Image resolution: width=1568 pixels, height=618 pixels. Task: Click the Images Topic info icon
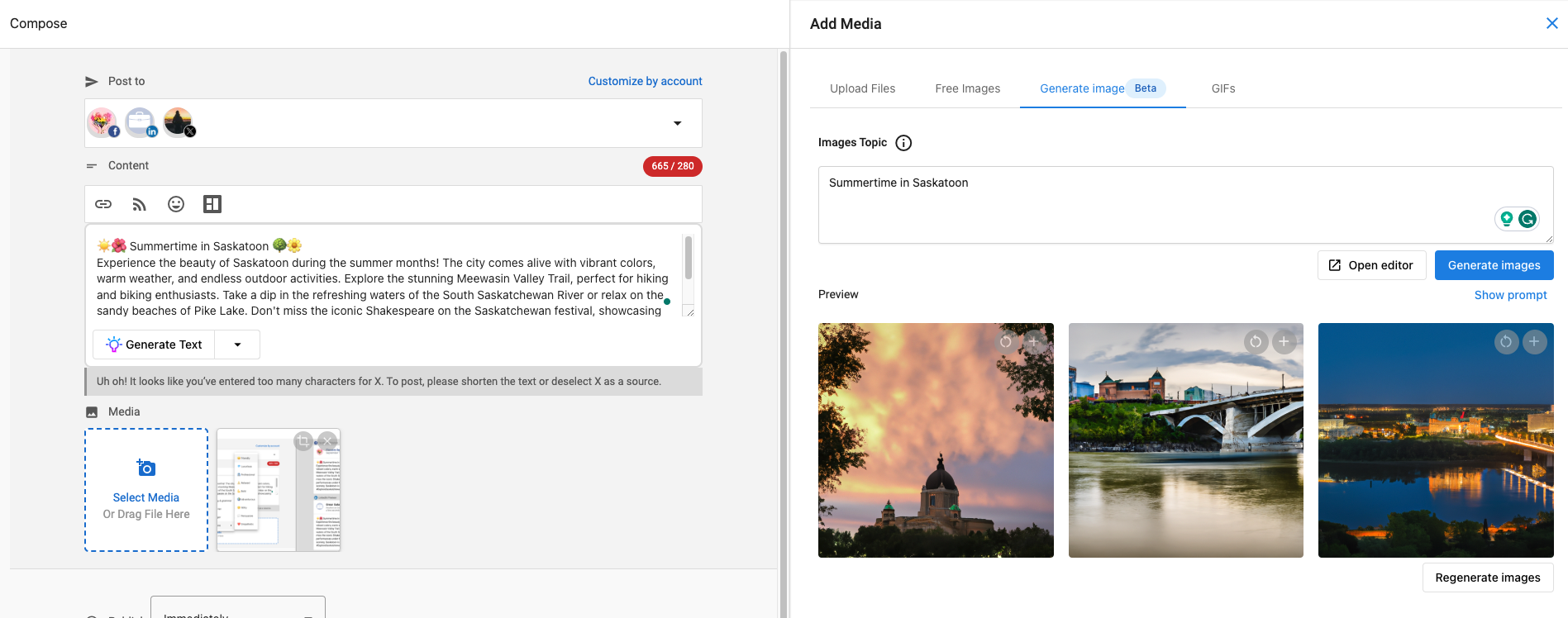coord(904,143)
